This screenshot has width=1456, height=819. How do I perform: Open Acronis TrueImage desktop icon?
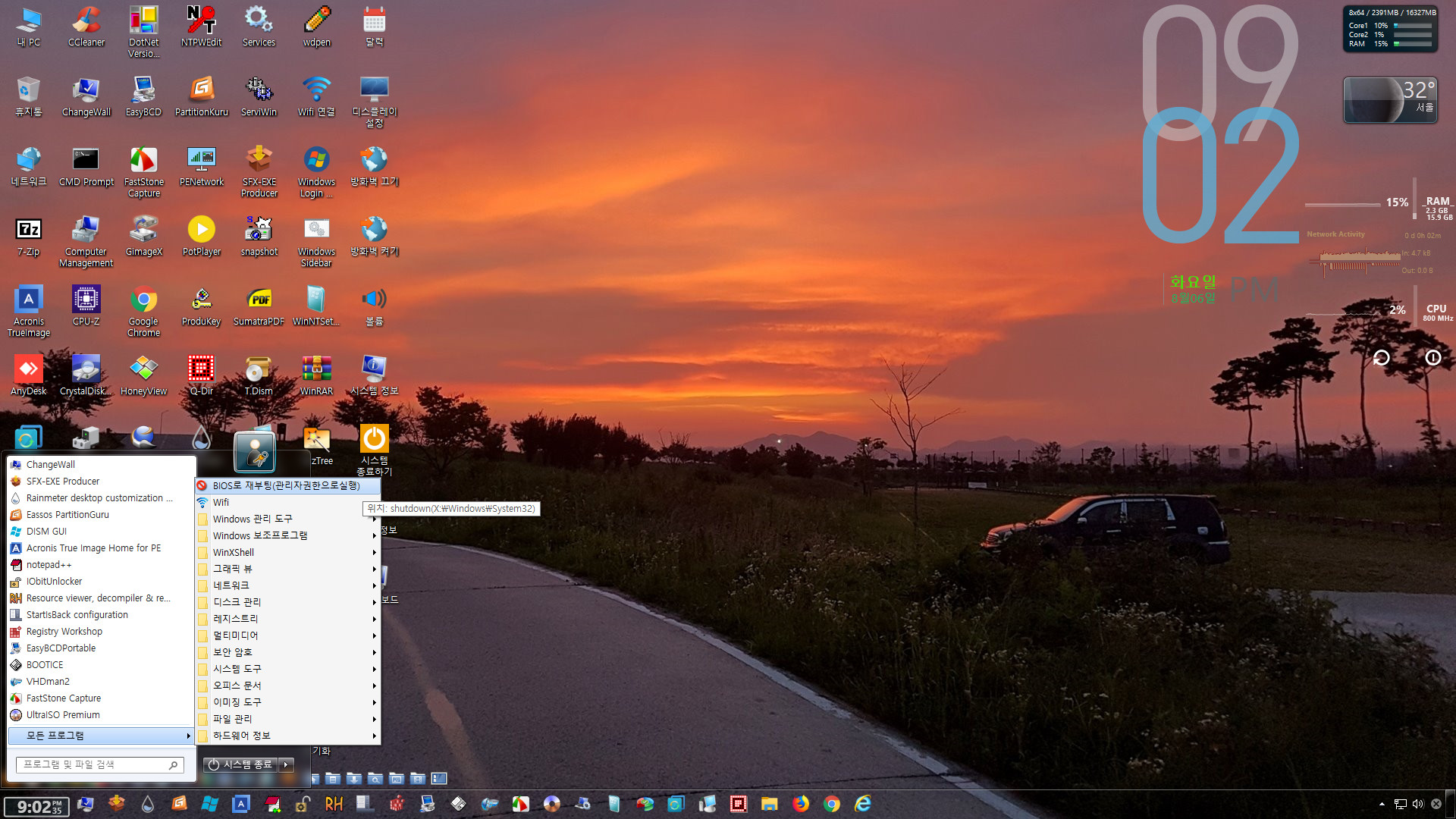pyautogui.click(x=29, y=312)
